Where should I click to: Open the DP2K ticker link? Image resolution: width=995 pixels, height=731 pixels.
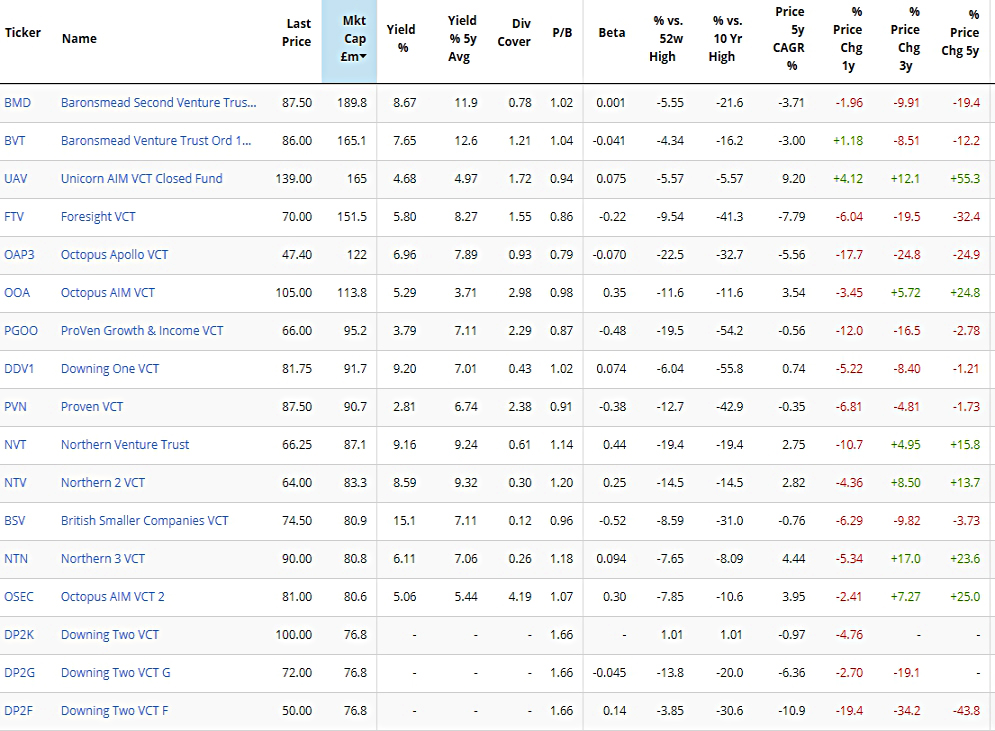[19, 635]
